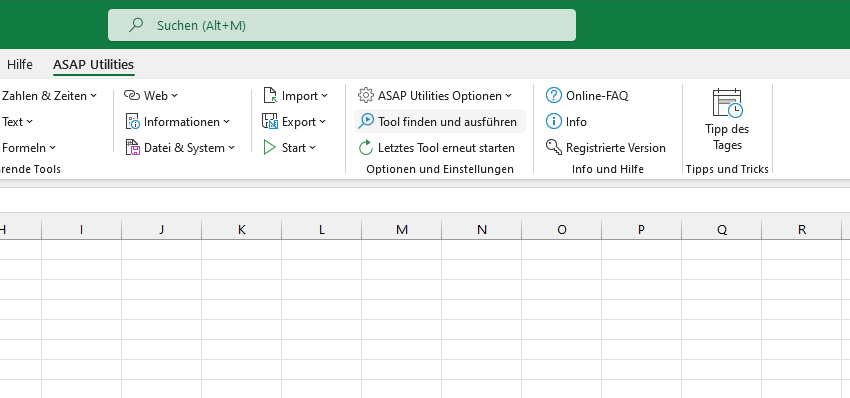Open the Datei & System dropdown
The height and width of the screenshot is (398, 850).
coord(231,147)
